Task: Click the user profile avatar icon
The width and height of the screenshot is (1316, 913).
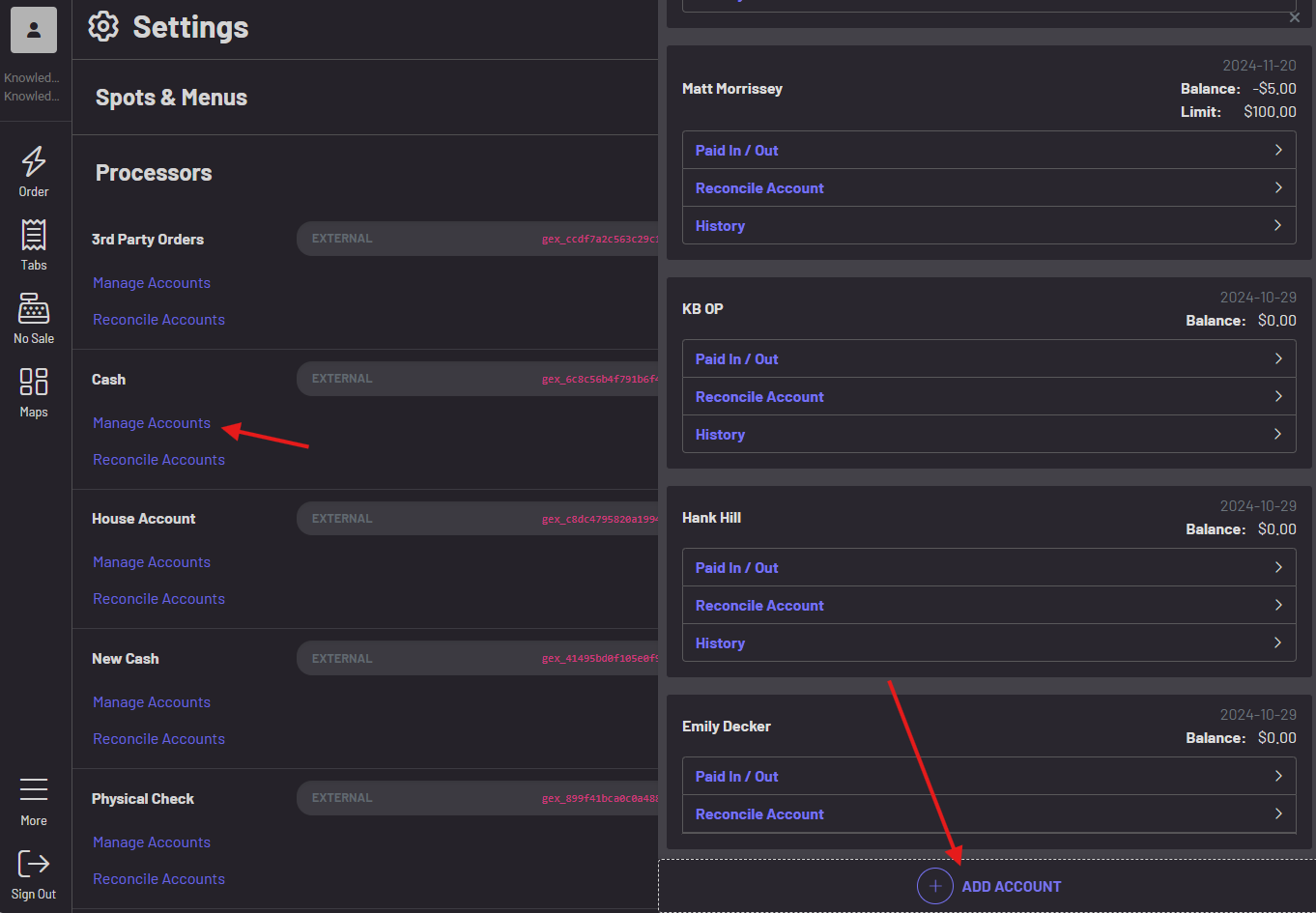Action: point(34,30)
